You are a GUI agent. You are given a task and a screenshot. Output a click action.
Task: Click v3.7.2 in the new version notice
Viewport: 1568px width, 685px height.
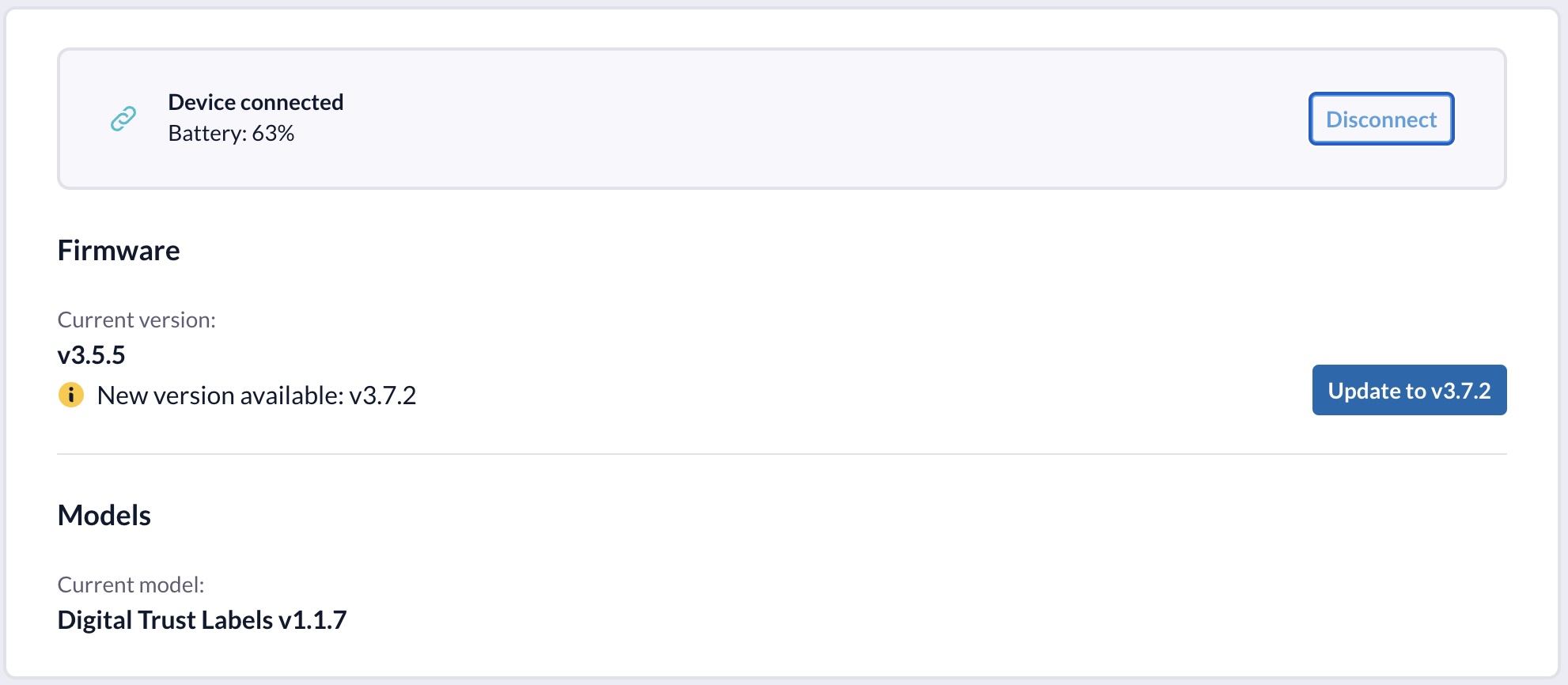(x=383, y=395)
